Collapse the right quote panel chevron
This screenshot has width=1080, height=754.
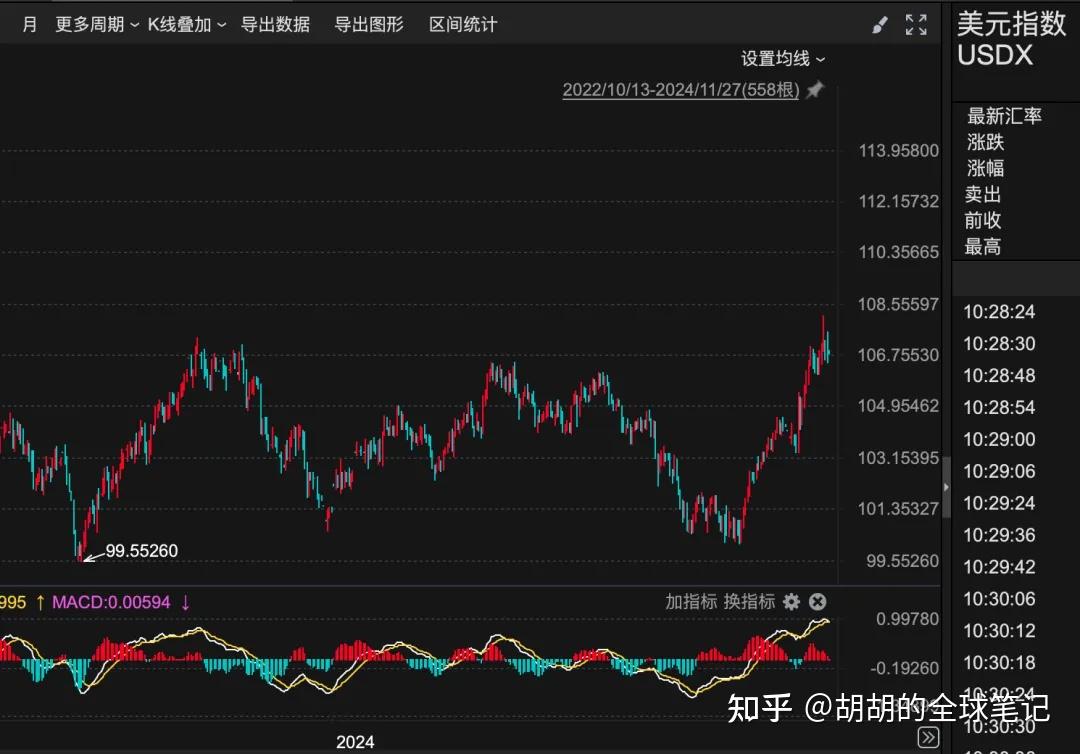[x=944, y=487]
